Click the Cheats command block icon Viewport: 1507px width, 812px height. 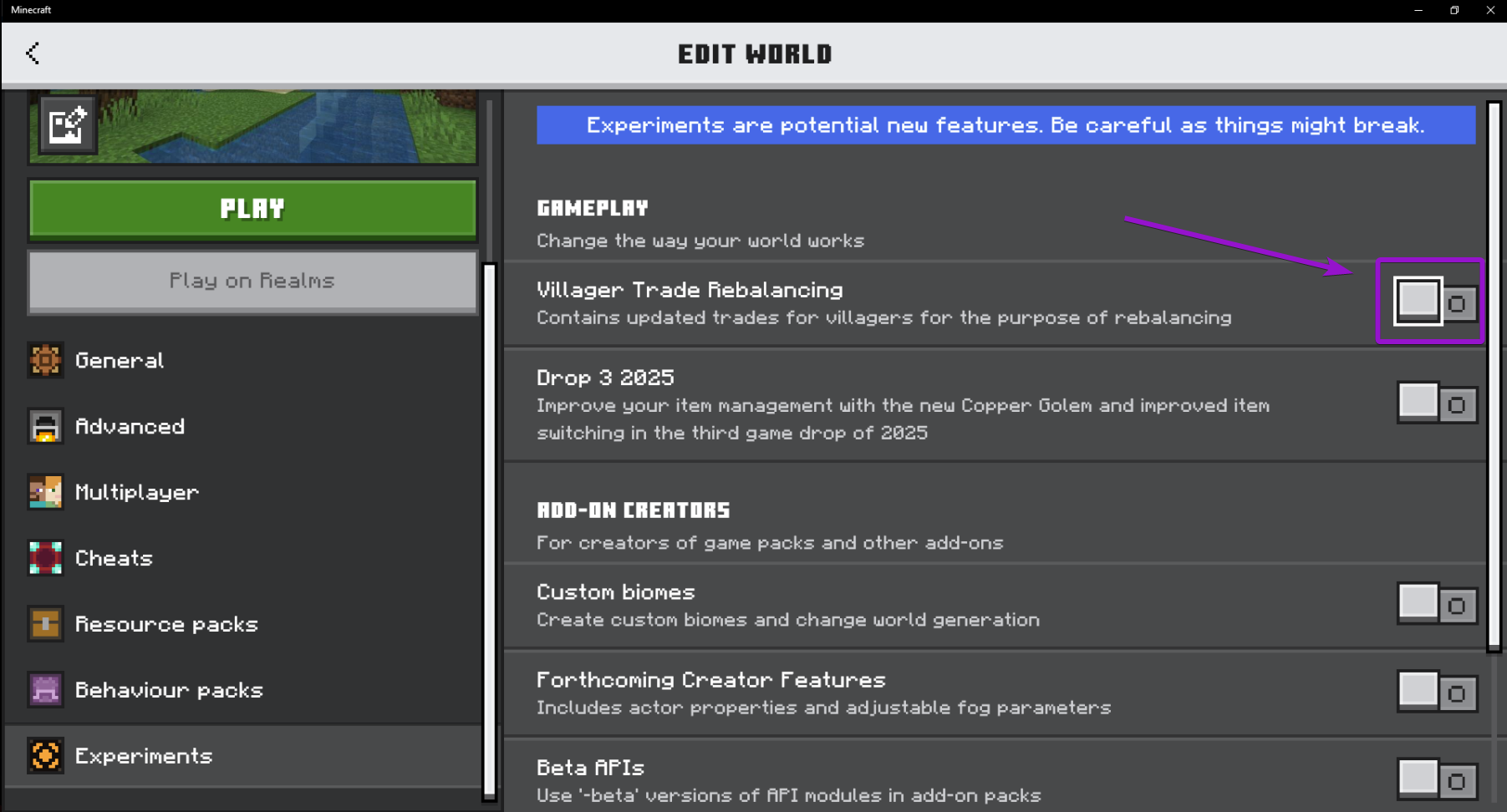pyautogui.click(x=45, y=558)
